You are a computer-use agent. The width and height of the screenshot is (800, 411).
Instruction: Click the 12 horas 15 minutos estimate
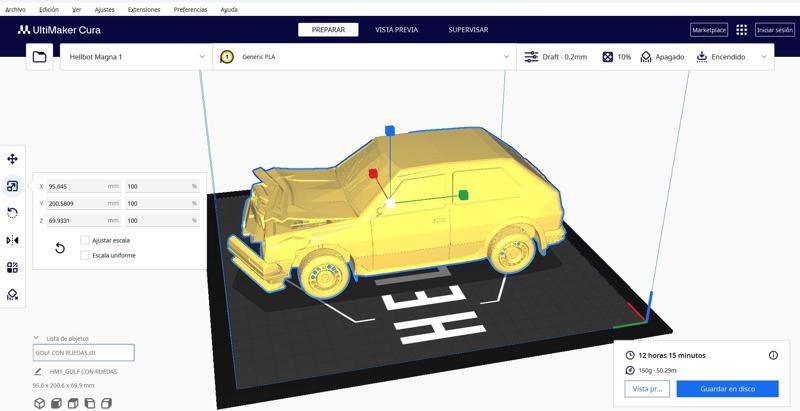(x=672, y=355)
